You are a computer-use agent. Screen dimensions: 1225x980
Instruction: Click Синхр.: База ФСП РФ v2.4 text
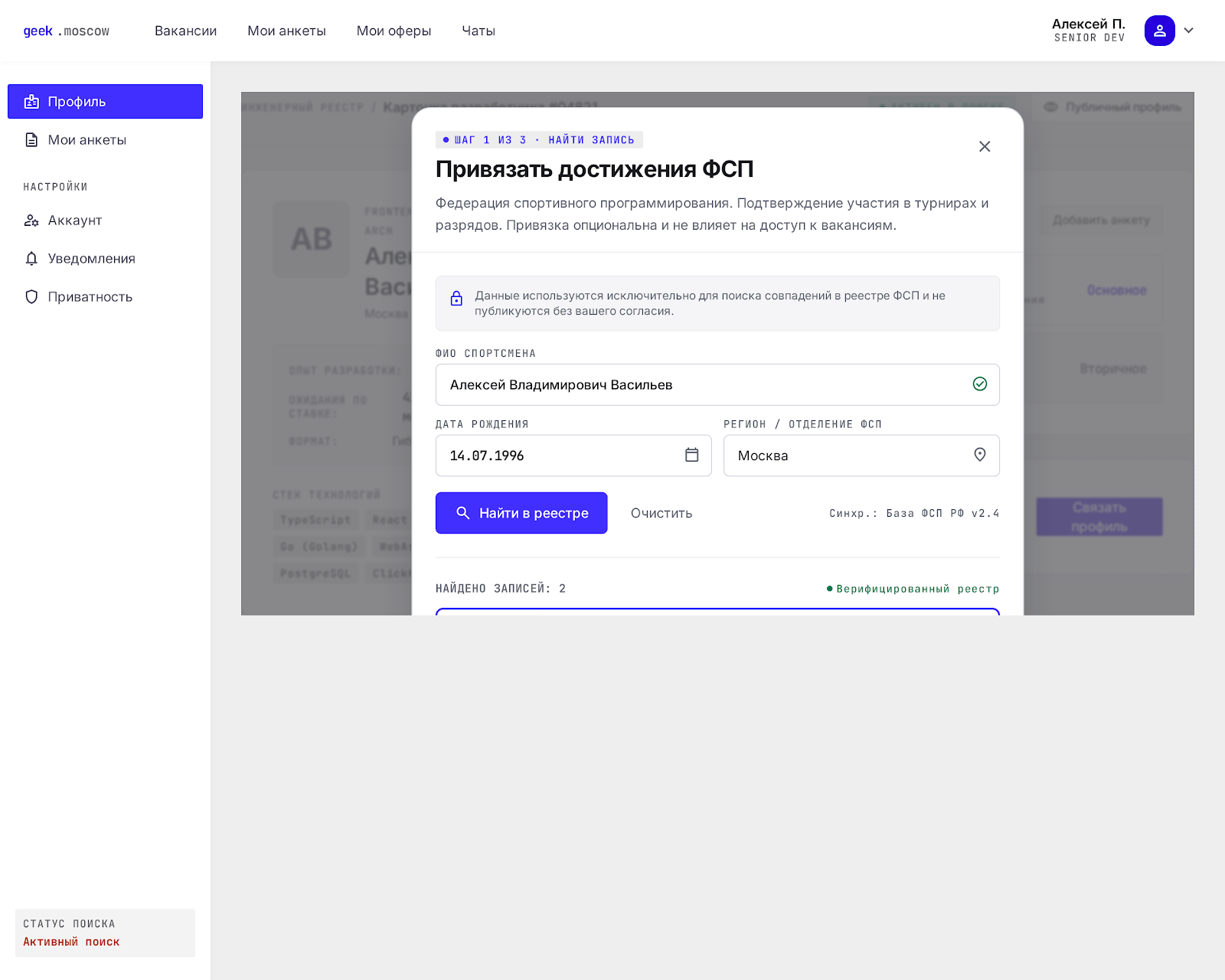pos(914,514)
